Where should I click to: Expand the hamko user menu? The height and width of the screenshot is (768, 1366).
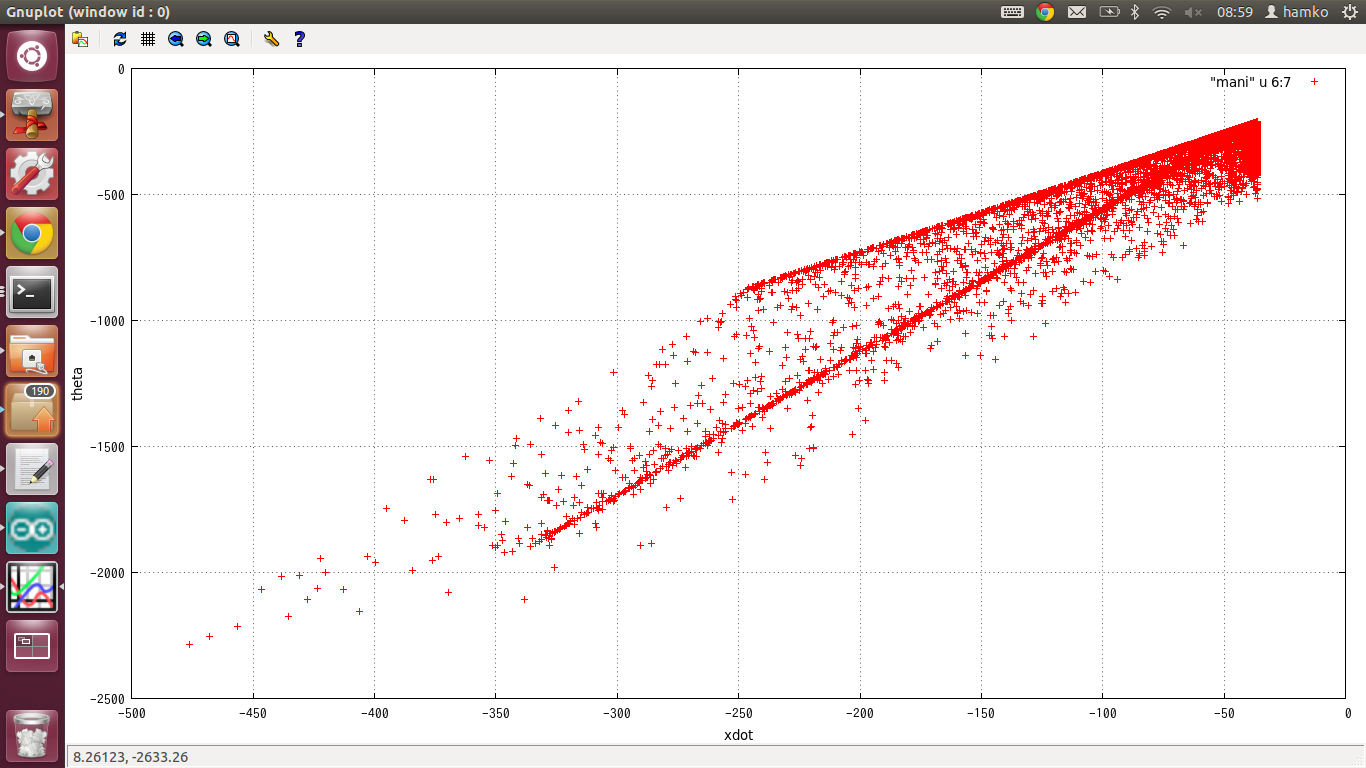pyautogui.click(x=1295, y=12)
